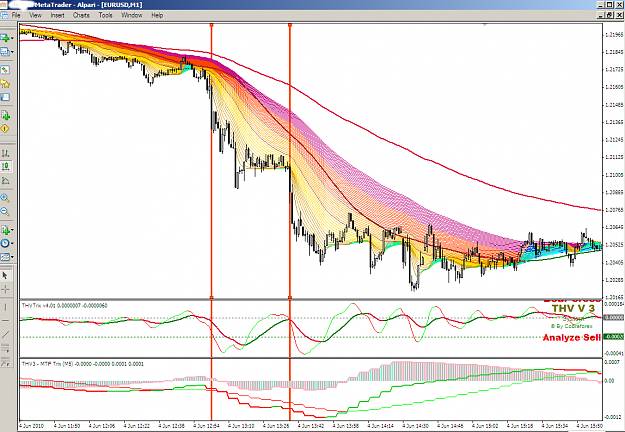Click the chart icon beside File menu
The height and width of the screenshot is (432, 625).
pyautogui.click(x=4, y=15)
